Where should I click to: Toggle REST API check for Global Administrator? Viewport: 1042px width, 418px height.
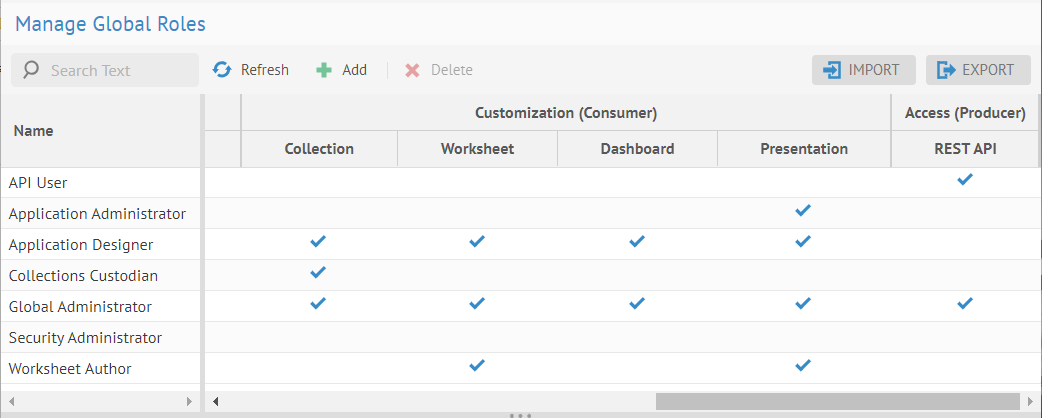(x=965, y=304)
